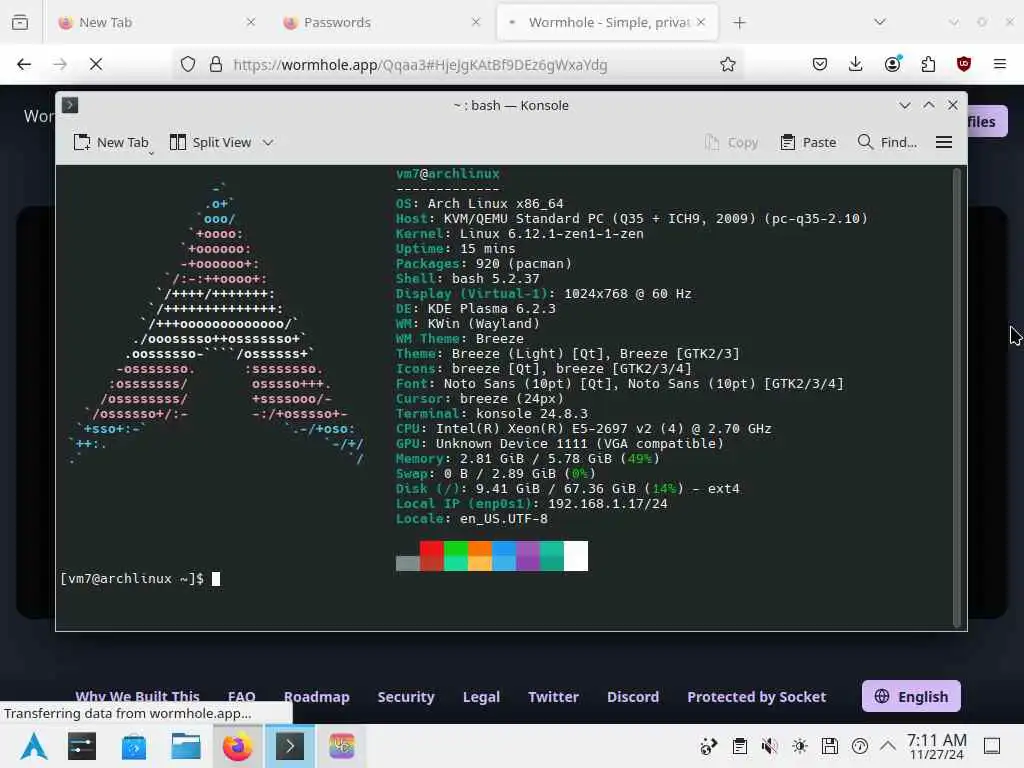
Task: Show hidden system tray icons arrow
Action: tap(888, 745)
